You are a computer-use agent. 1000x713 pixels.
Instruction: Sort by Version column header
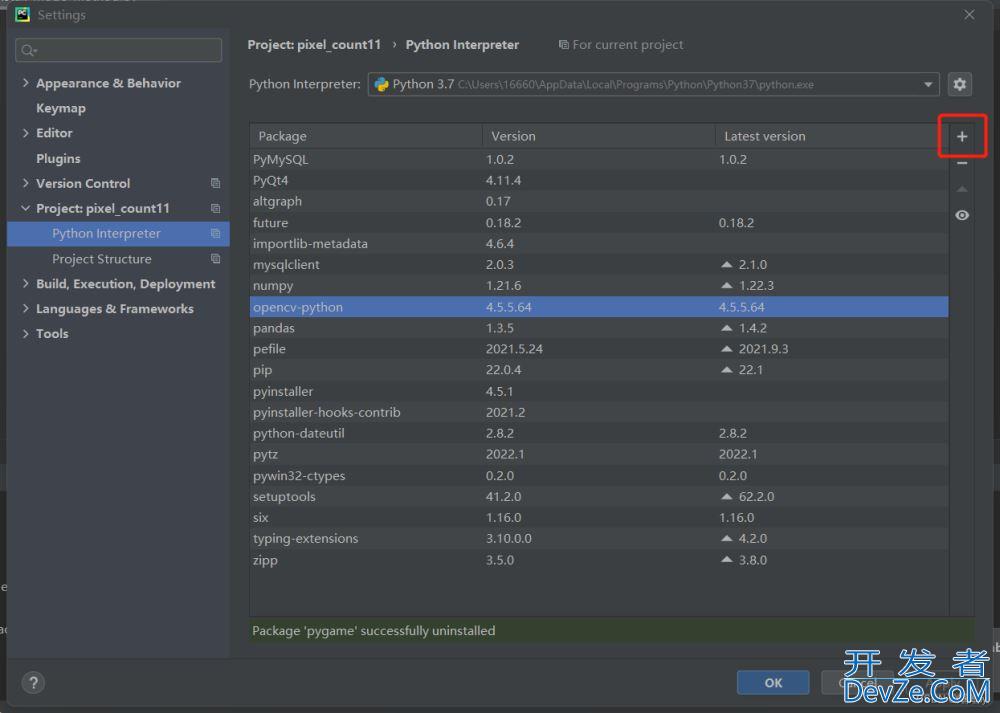(x=599, y=136)
